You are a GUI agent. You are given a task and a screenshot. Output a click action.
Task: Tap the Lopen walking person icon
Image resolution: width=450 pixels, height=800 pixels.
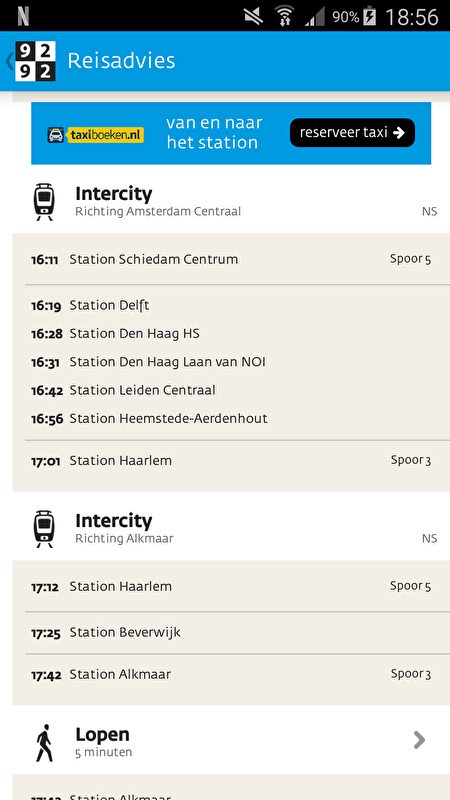[x=44, y=743]
